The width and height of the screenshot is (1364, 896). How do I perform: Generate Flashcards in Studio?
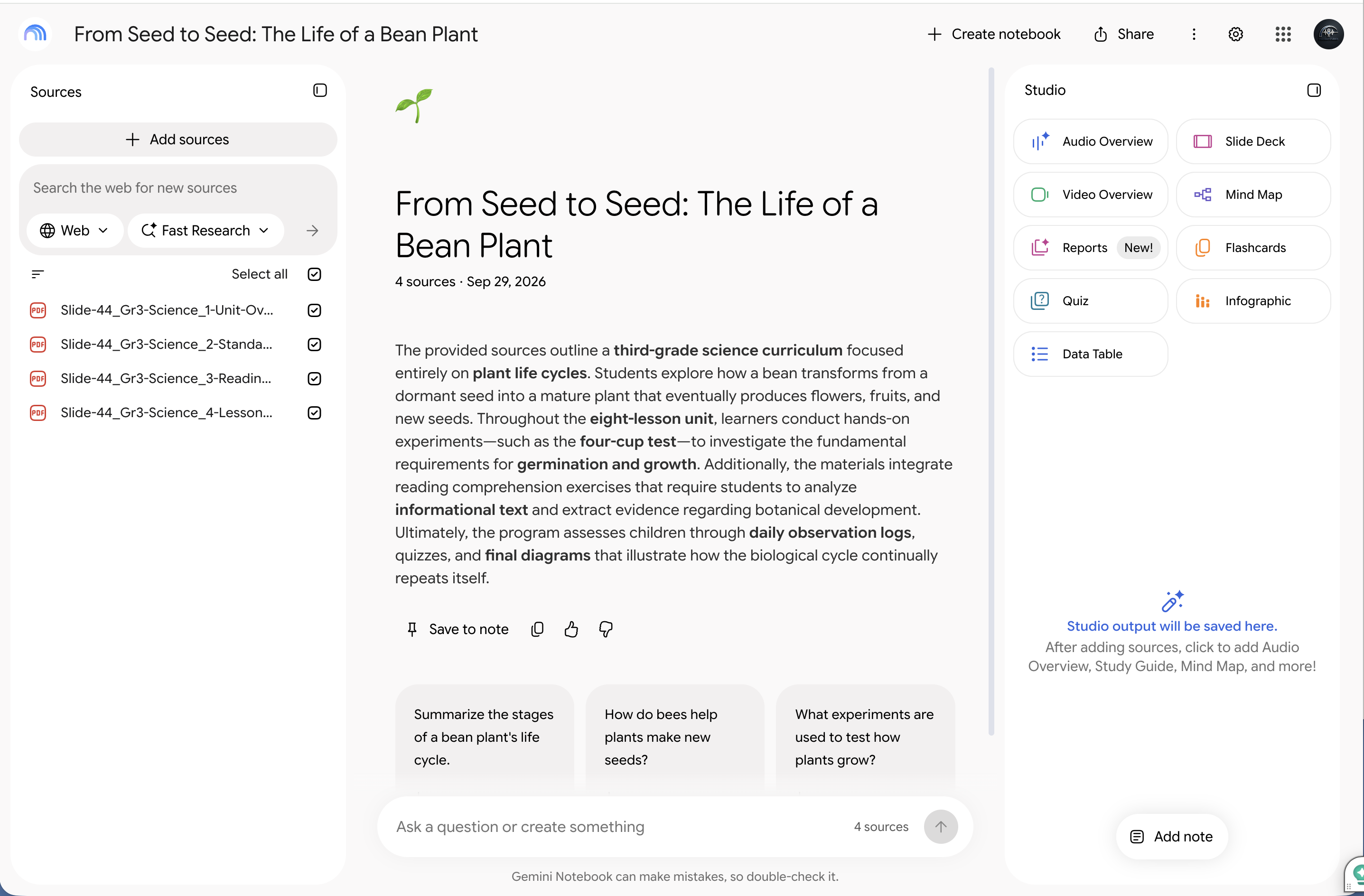[1253, 248]
